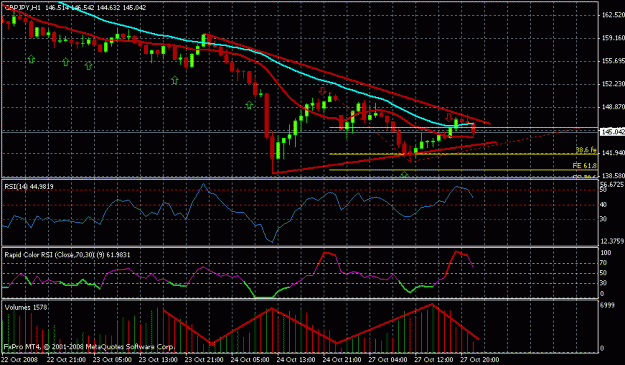Click the 56.6725 value on the RSI scale
625x365 pixels.
611,184
